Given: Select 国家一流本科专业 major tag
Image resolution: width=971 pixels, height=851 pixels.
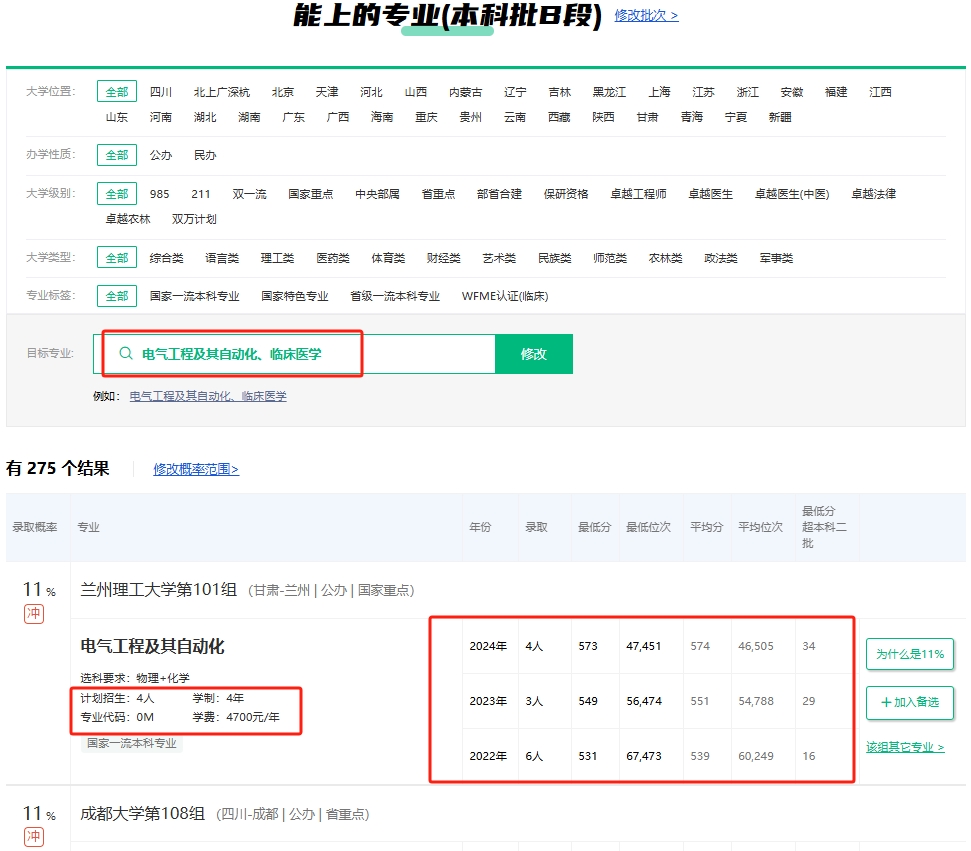Looking at the screenshot, I should point(195,296).
